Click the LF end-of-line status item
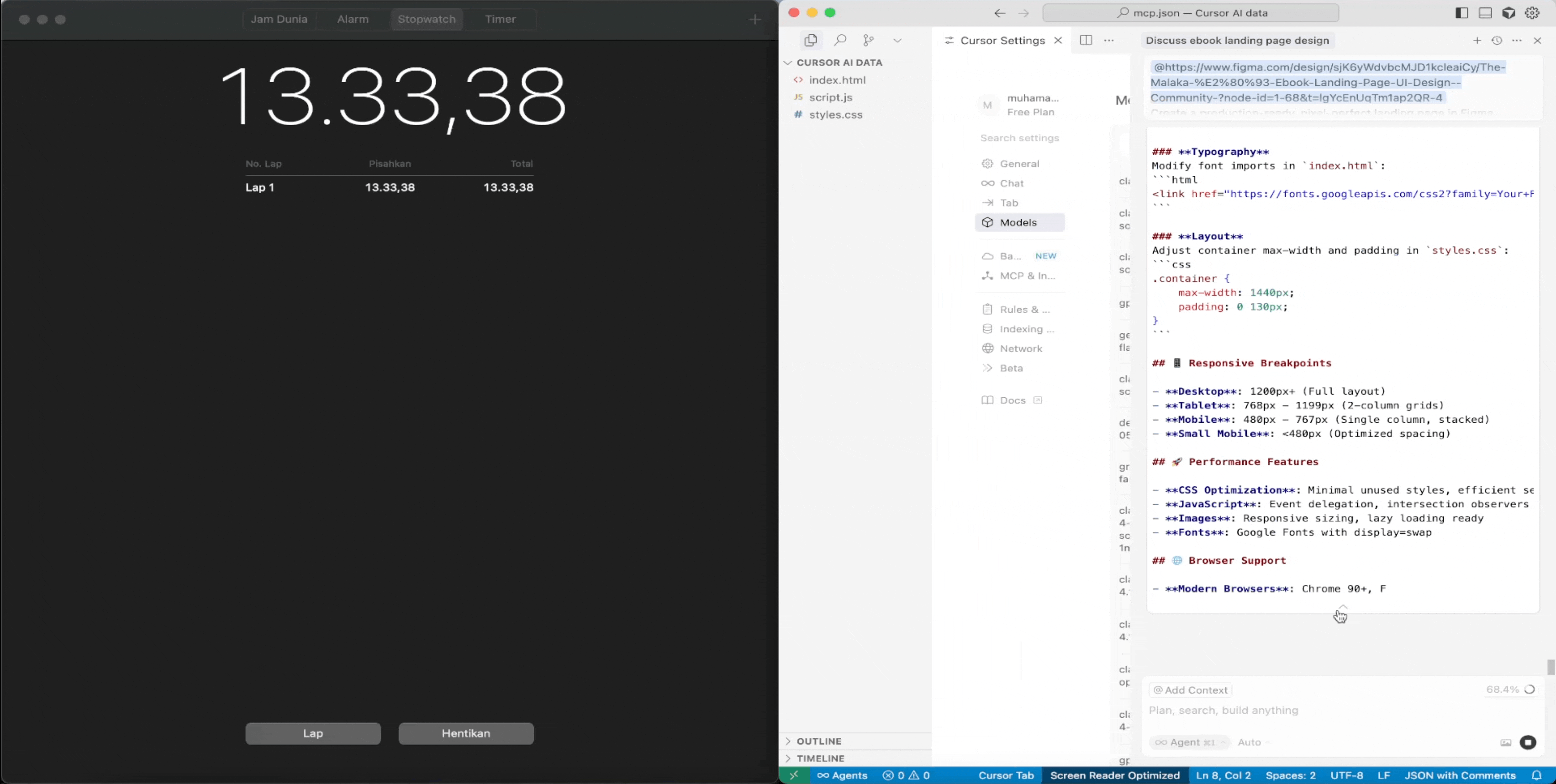Screen dimensions: 1556x784 1384,775
